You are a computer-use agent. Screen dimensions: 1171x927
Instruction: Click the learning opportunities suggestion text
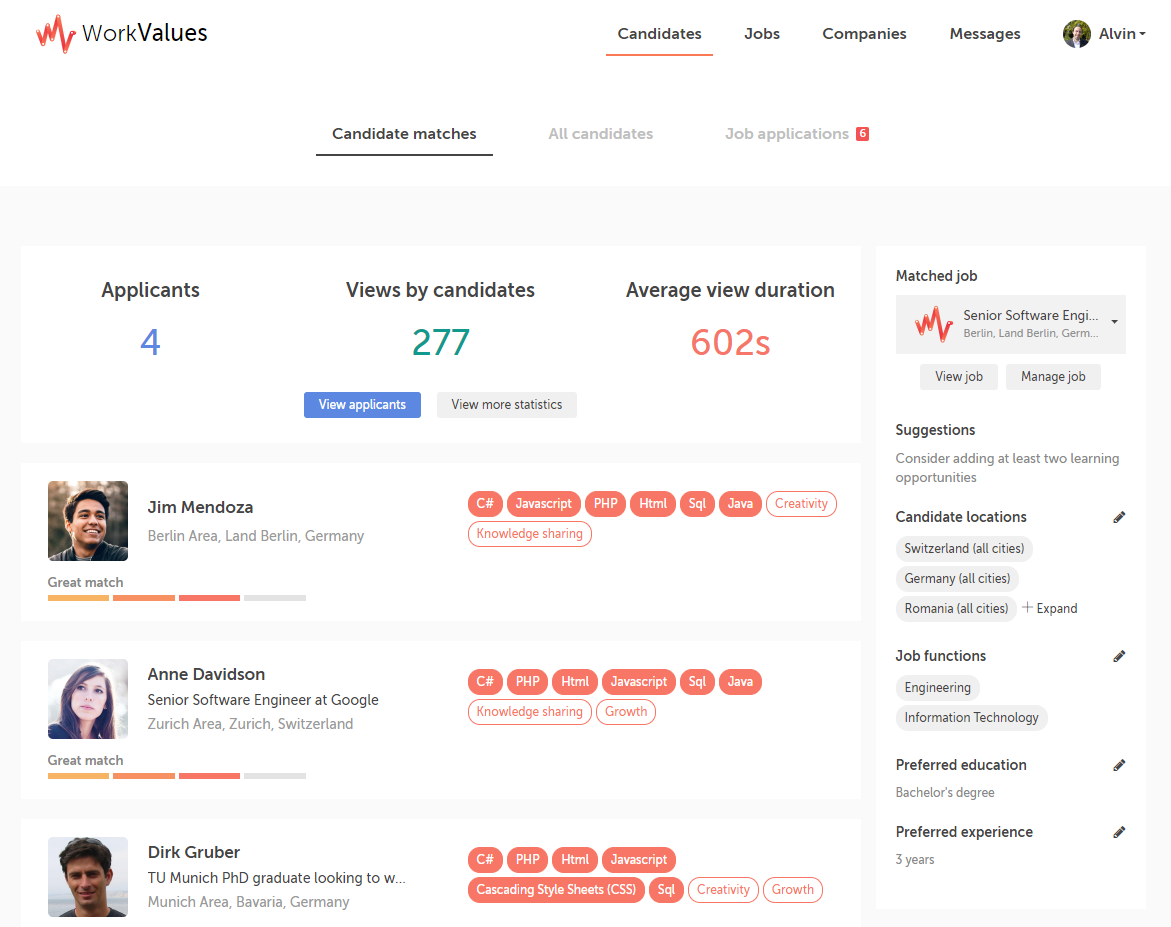point(1007,468)
